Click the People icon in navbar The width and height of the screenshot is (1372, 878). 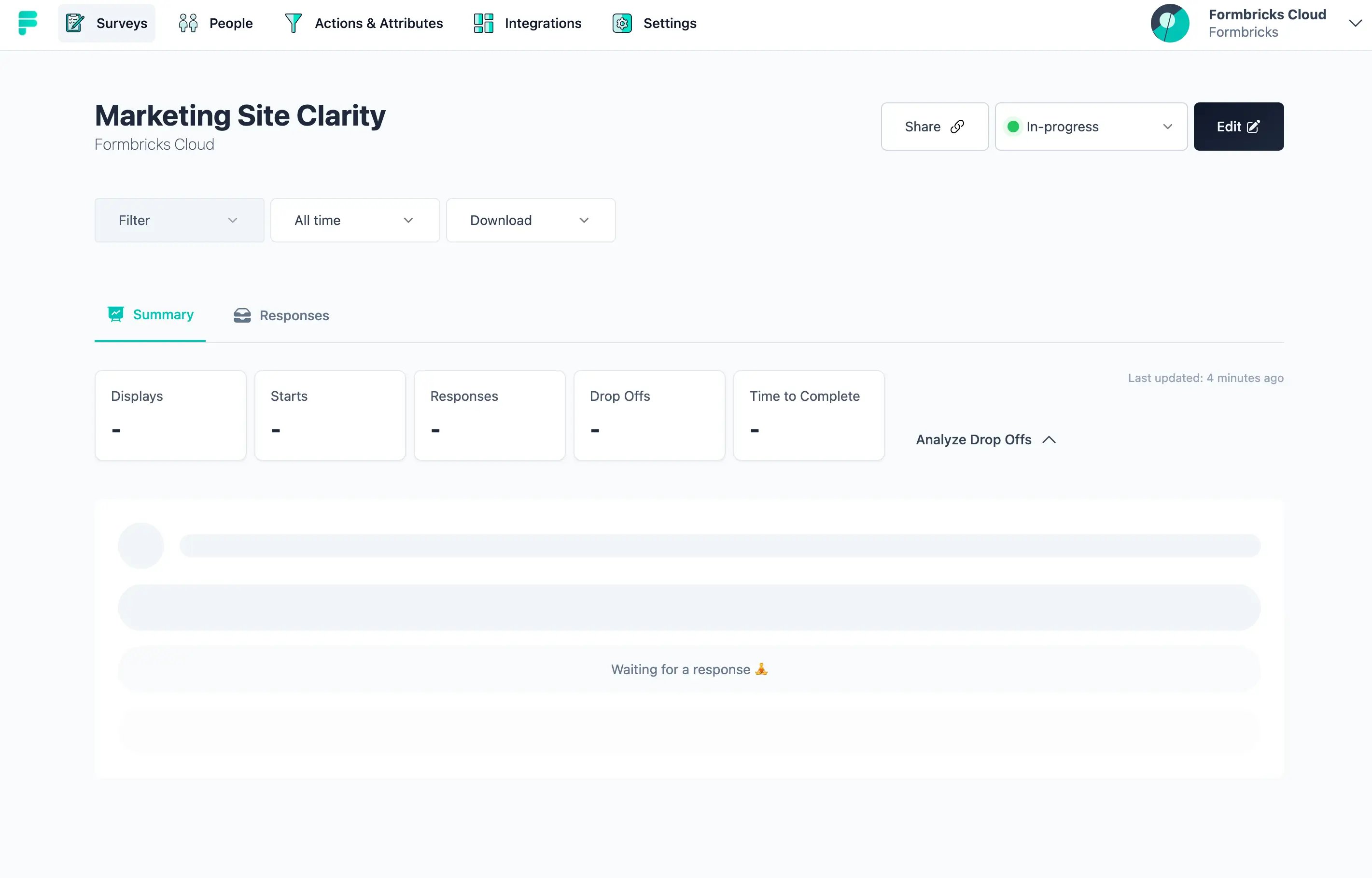coord(188,23)
